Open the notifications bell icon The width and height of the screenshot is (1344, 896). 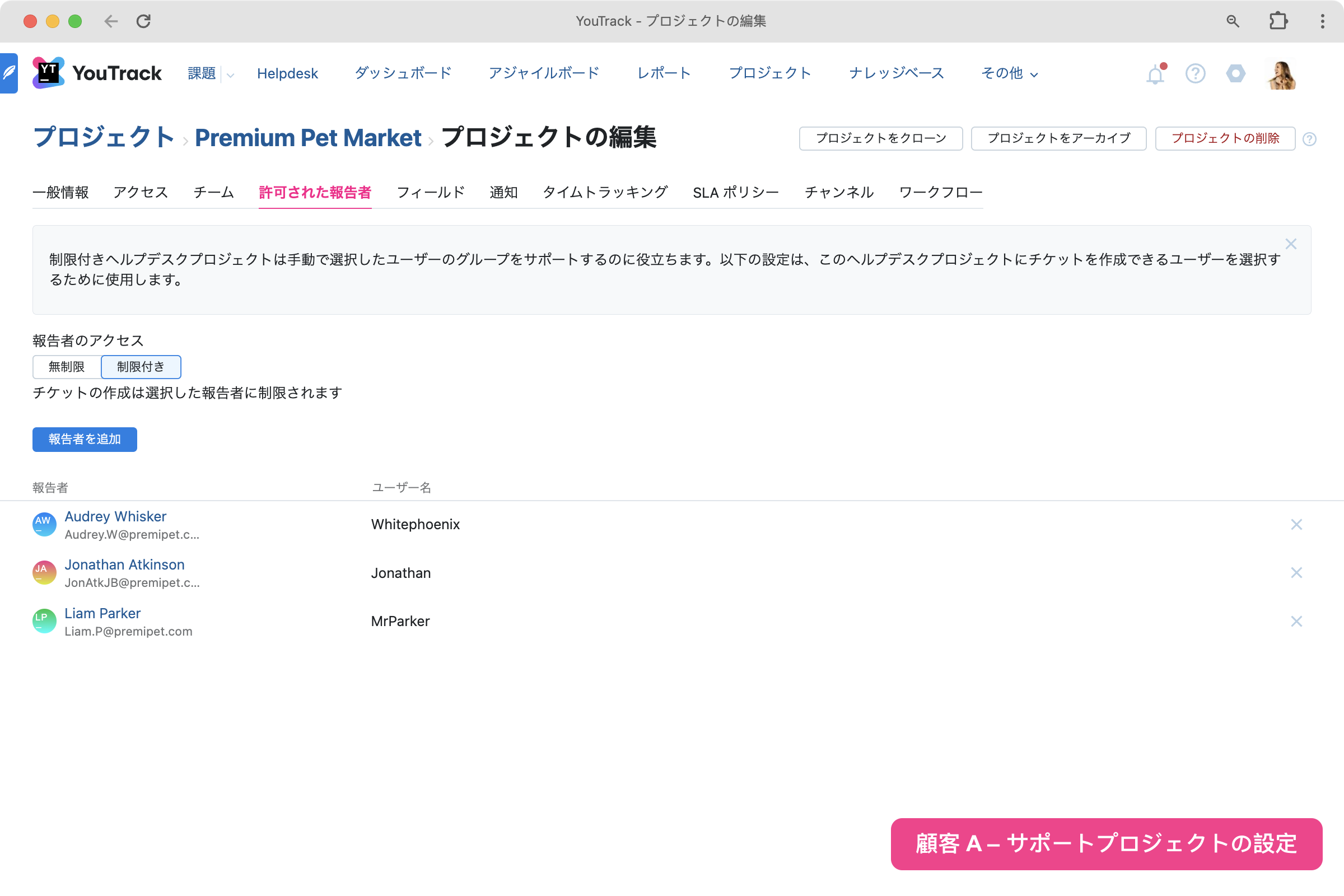[1155, 74]
